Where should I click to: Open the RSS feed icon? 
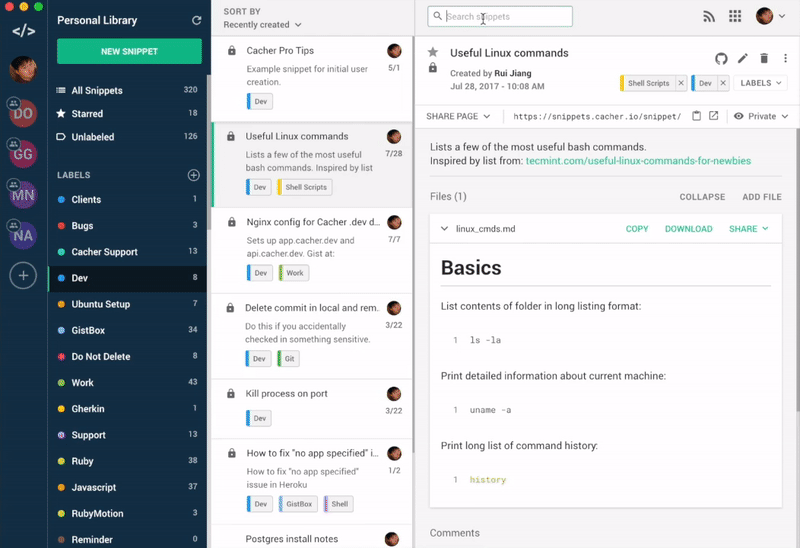click(x=709, y=17)
